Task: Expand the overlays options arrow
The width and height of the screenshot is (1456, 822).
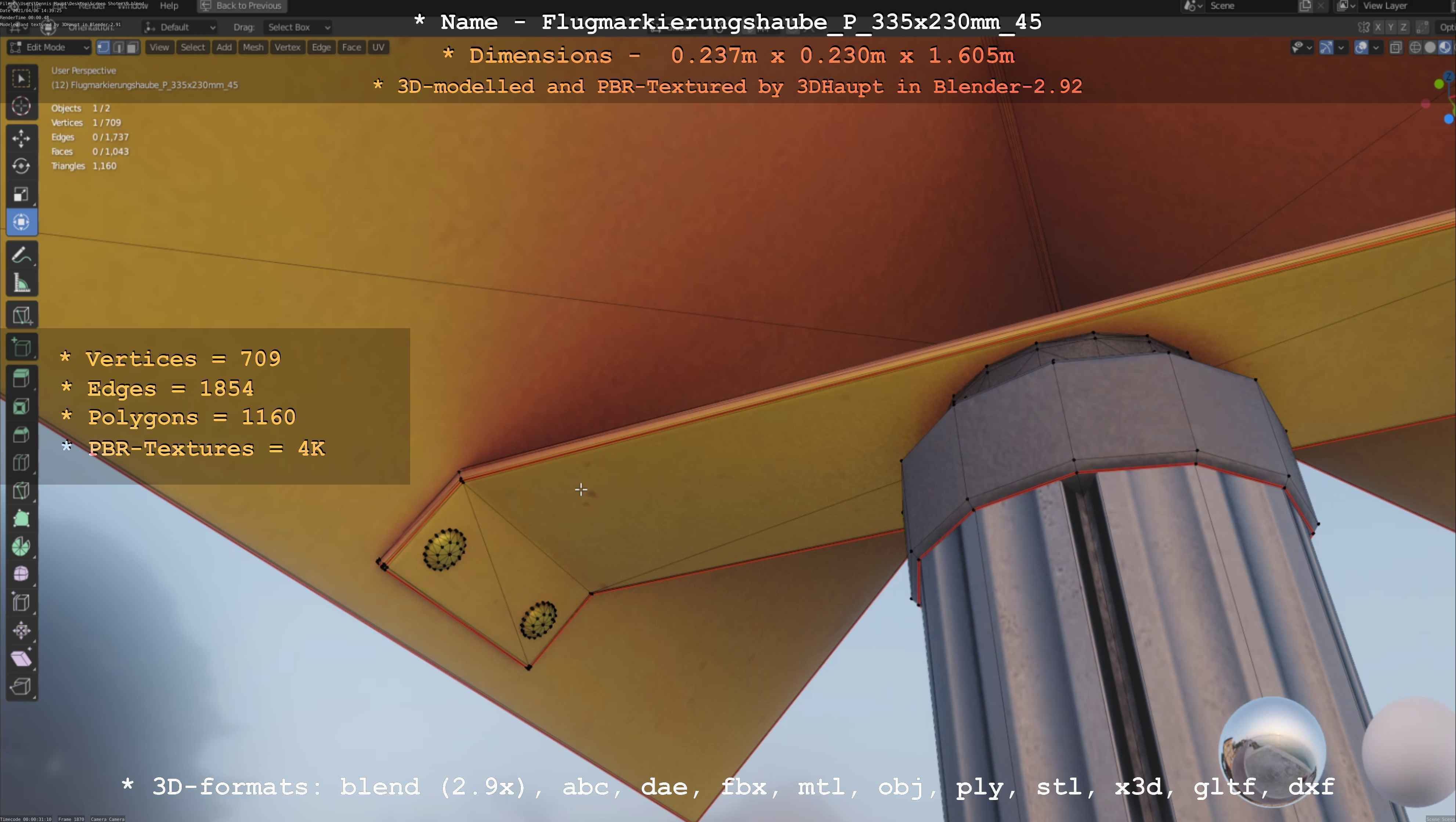Action: point(1376,48)
